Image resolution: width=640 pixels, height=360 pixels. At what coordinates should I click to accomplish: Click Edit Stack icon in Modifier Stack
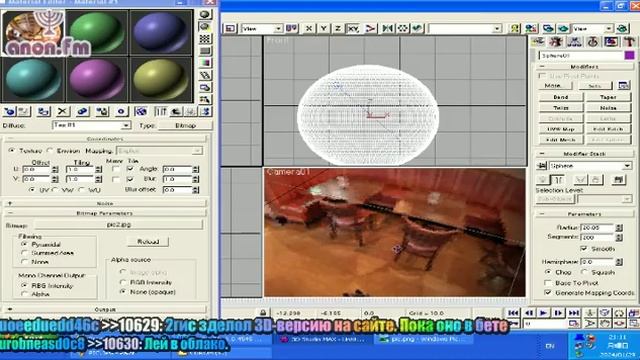point(619,180)
